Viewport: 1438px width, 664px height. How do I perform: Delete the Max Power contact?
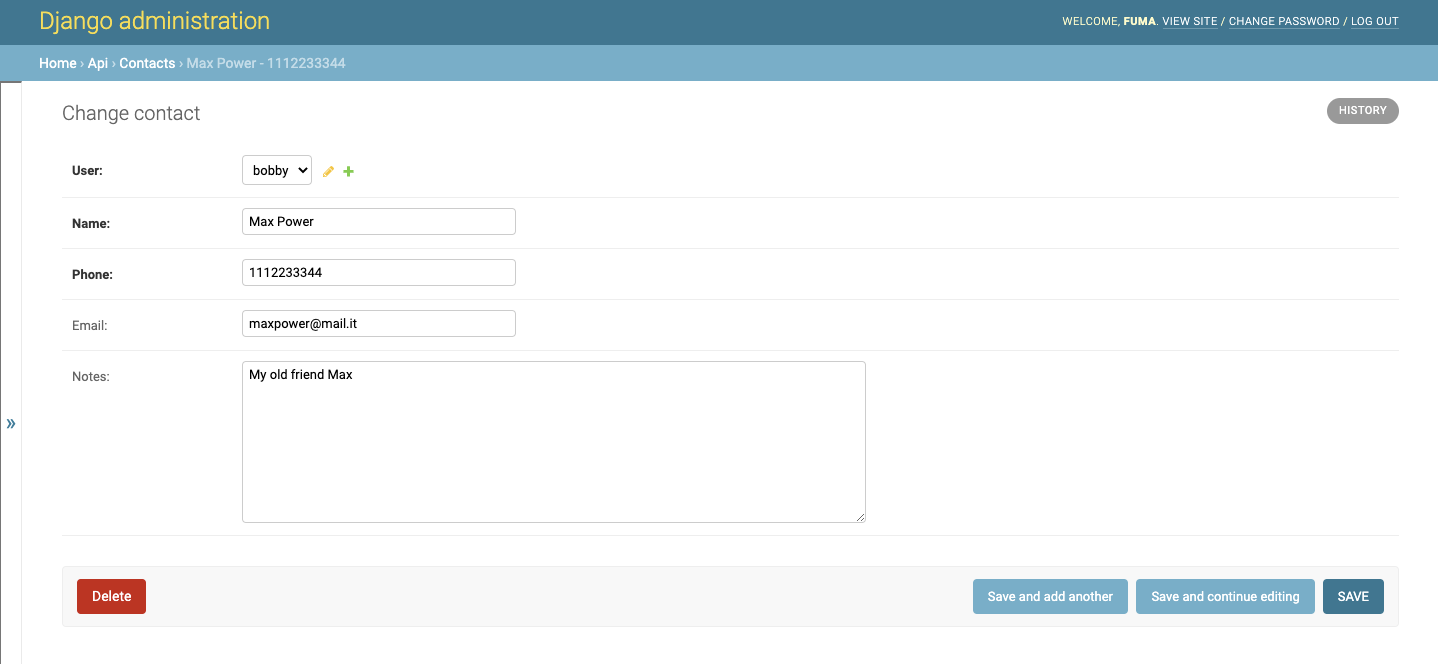(111, 595)
